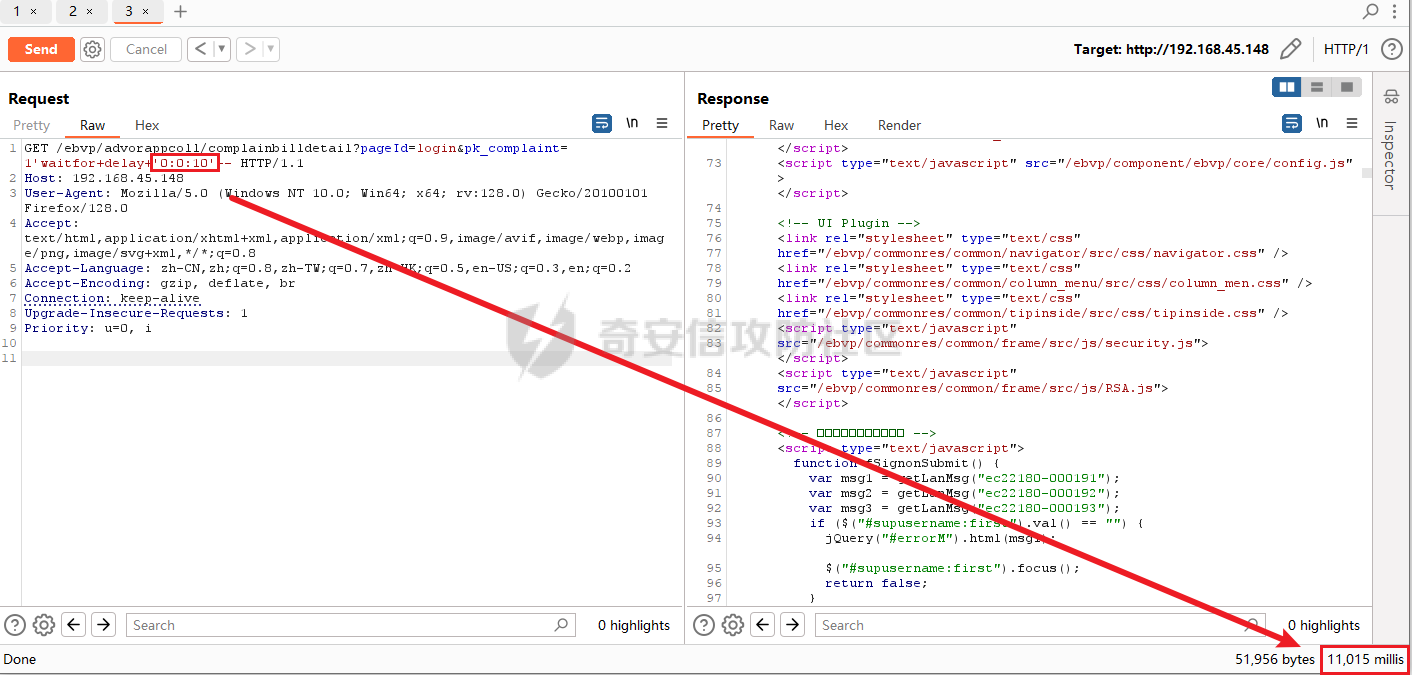
Task: Open Response search settings gear
Action: 733,625
